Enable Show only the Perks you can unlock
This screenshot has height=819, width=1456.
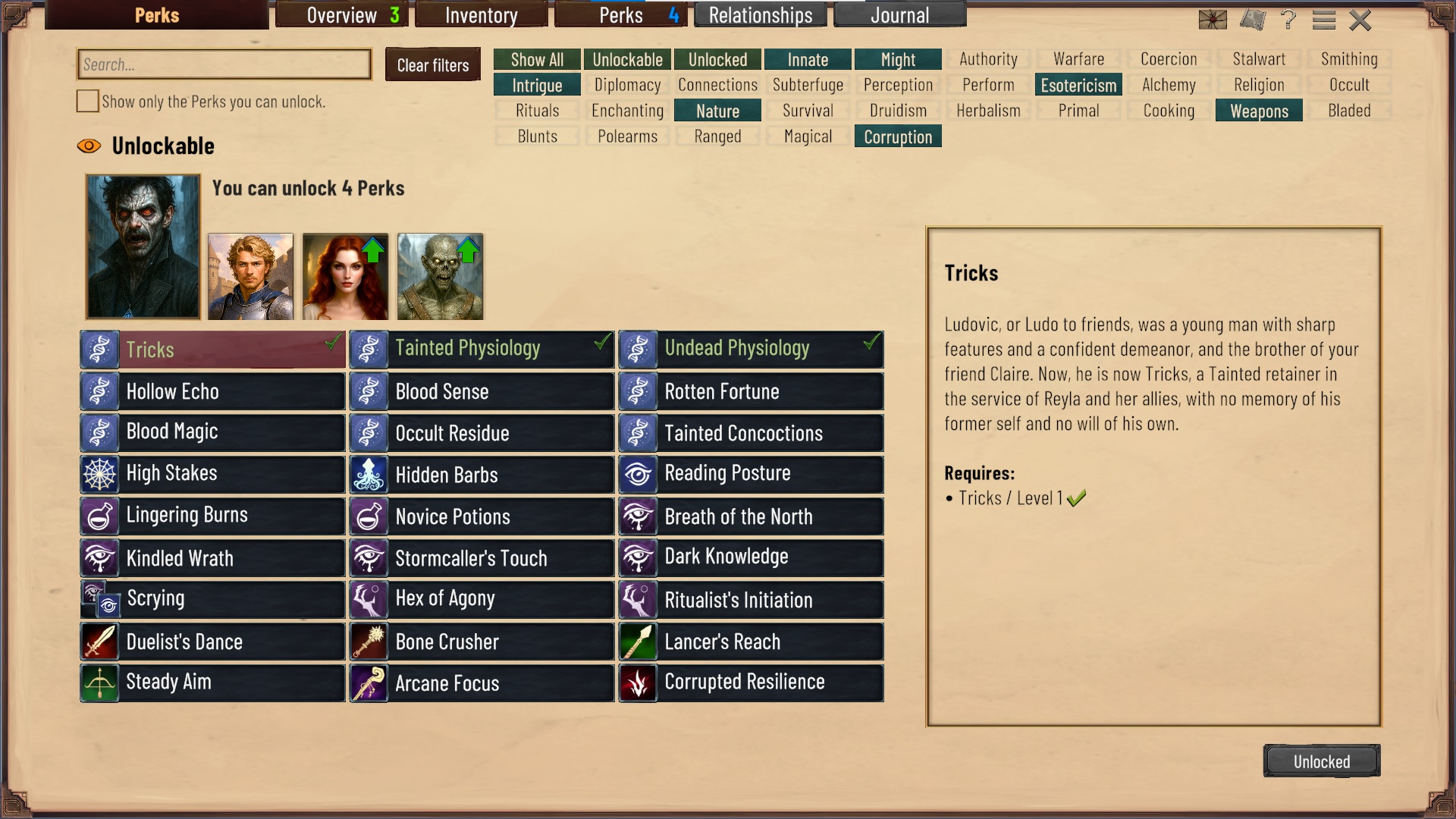coord(88,101)
